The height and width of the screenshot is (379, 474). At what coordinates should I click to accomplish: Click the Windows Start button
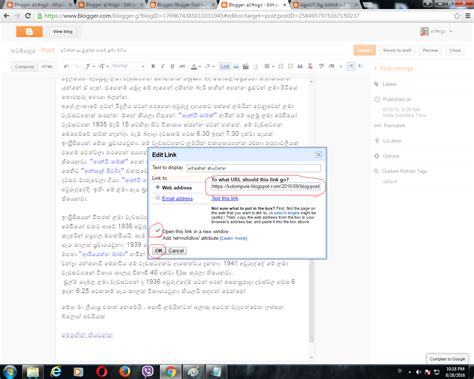pos(10,372)
